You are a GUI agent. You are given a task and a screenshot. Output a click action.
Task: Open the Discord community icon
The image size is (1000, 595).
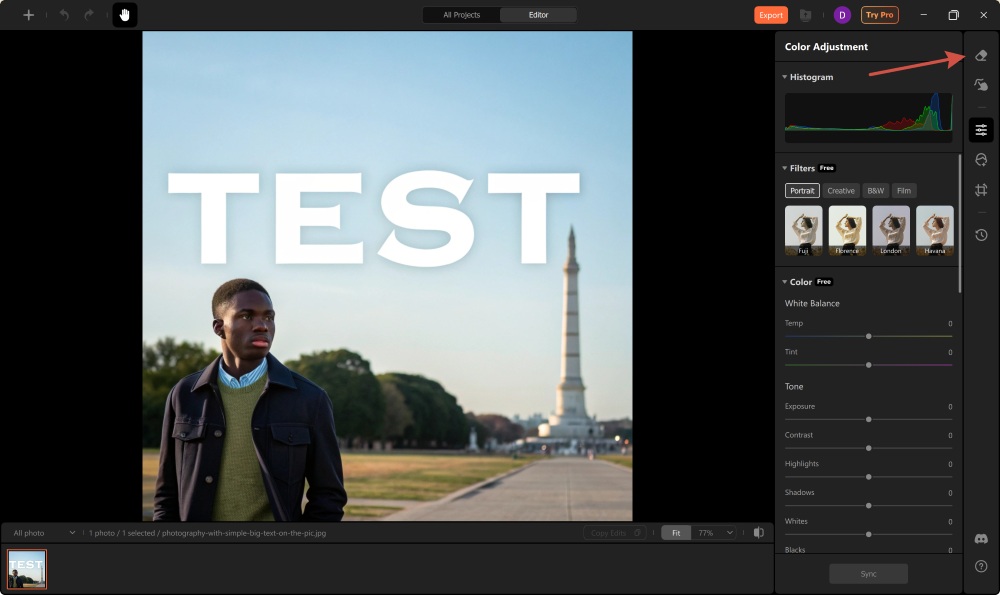981,539
